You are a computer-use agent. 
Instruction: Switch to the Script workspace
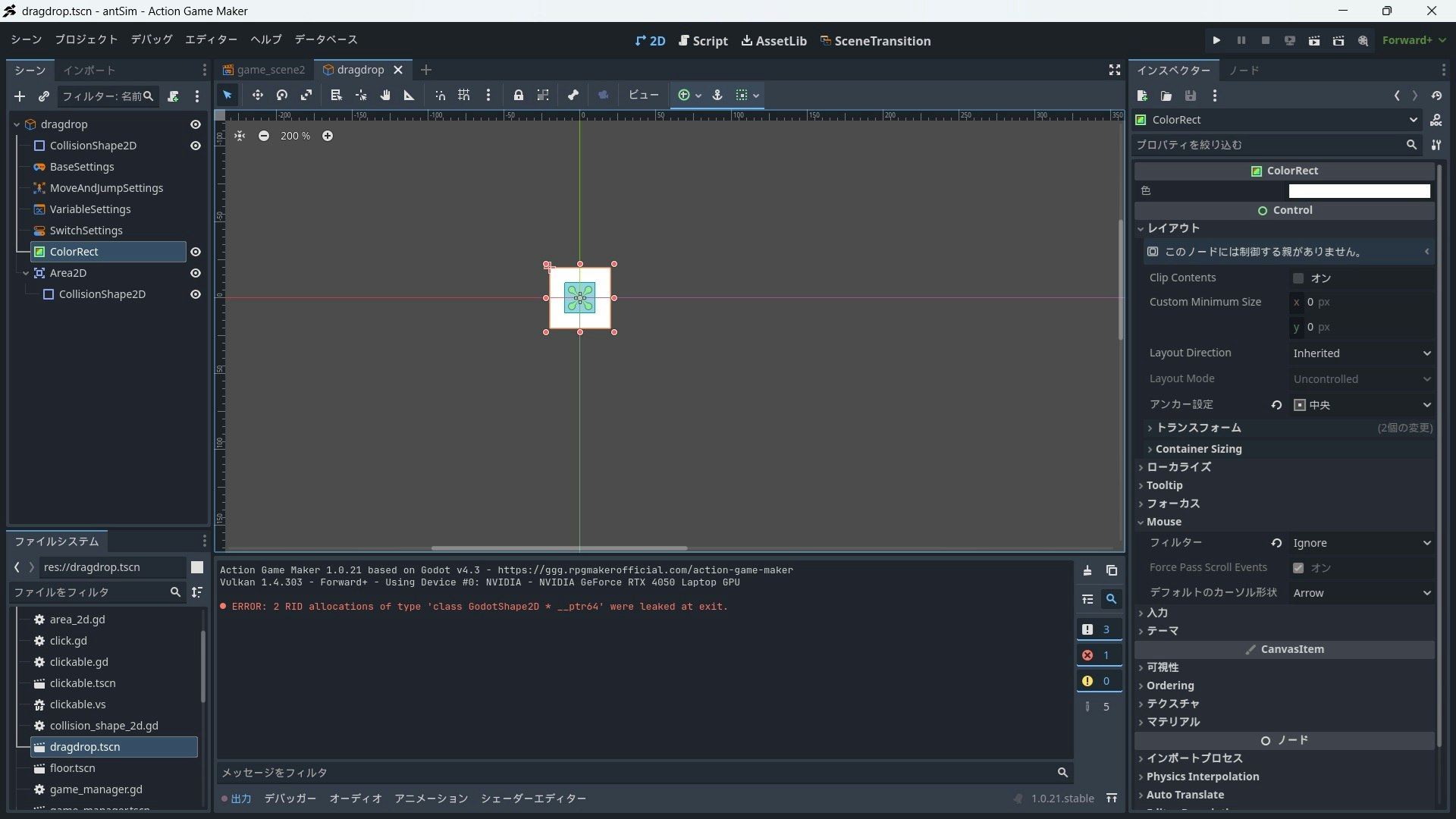[703, 41]
